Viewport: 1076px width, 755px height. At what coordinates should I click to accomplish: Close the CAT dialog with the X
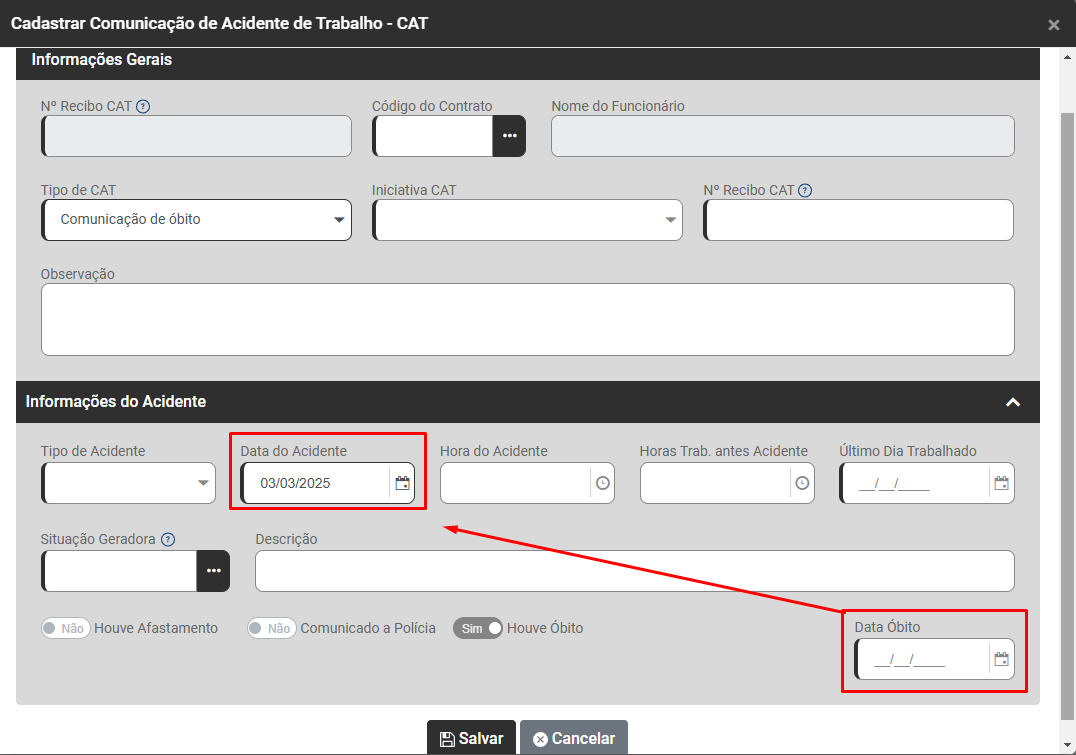point(1053,25)
